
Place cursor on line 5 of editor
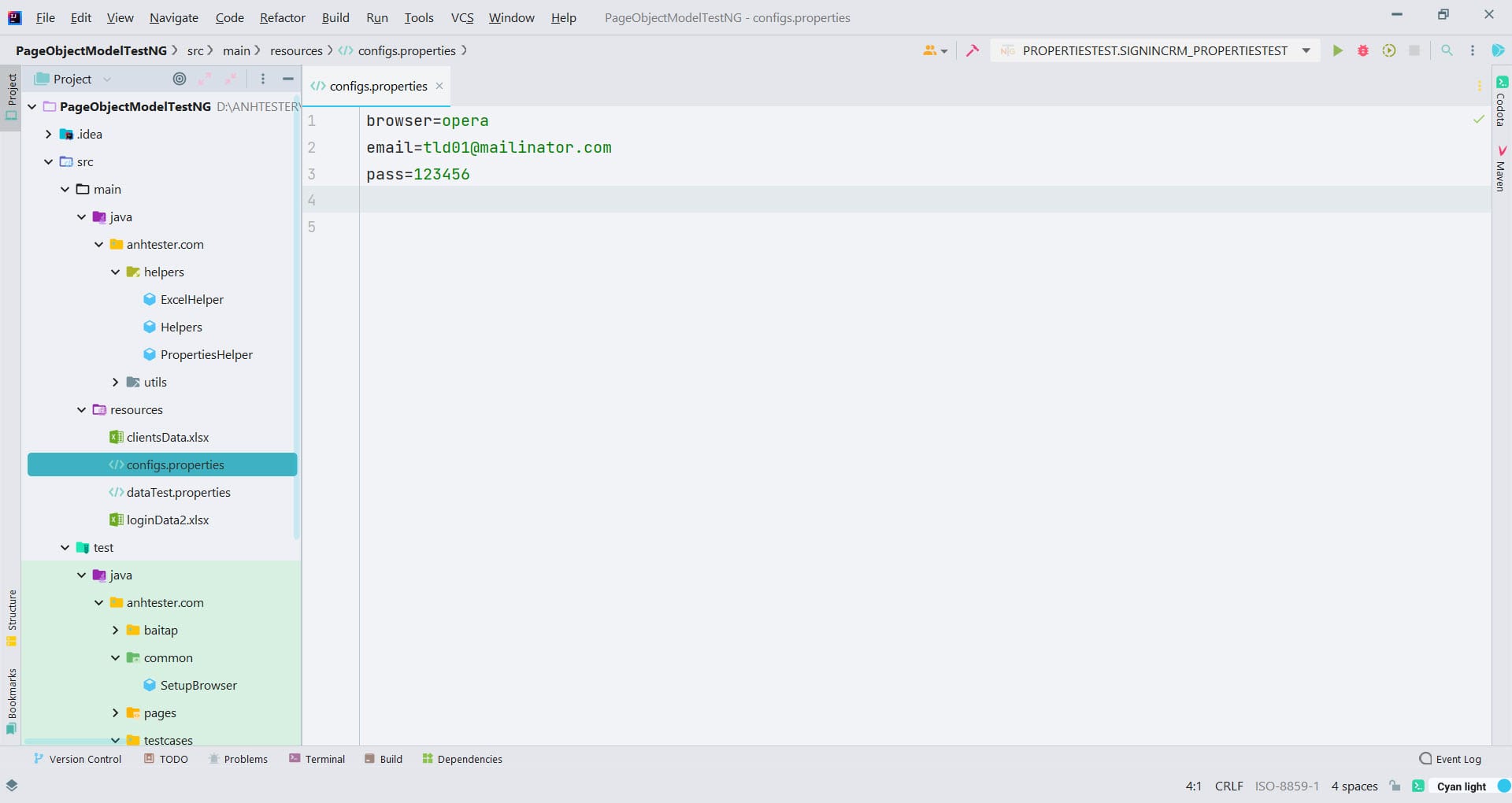925,227
